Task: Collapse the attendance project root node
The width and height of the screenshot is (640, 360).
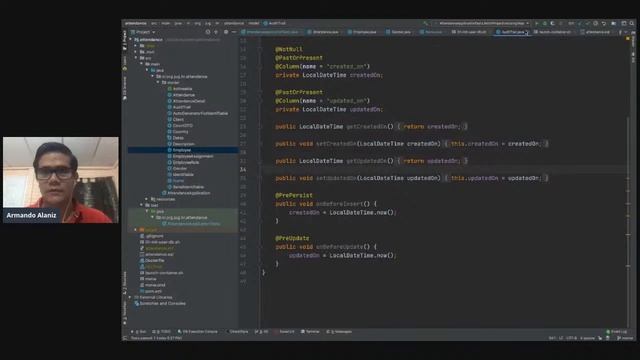Action: pyautogui.click(x=131, y=40)
